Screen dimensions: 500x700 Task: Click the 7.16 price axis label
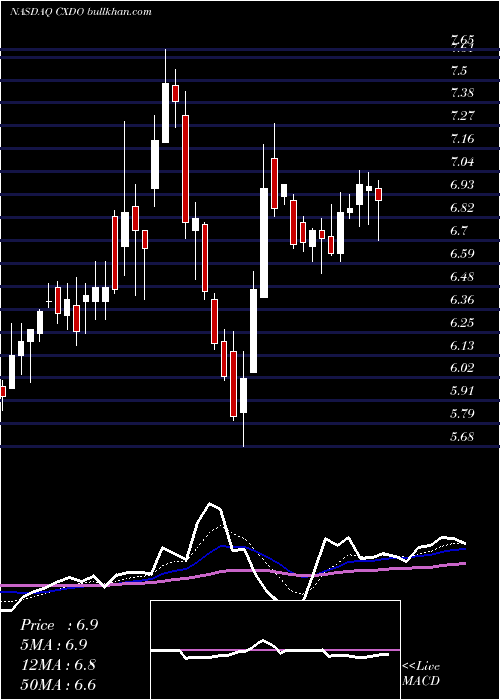tap(462, 139)
